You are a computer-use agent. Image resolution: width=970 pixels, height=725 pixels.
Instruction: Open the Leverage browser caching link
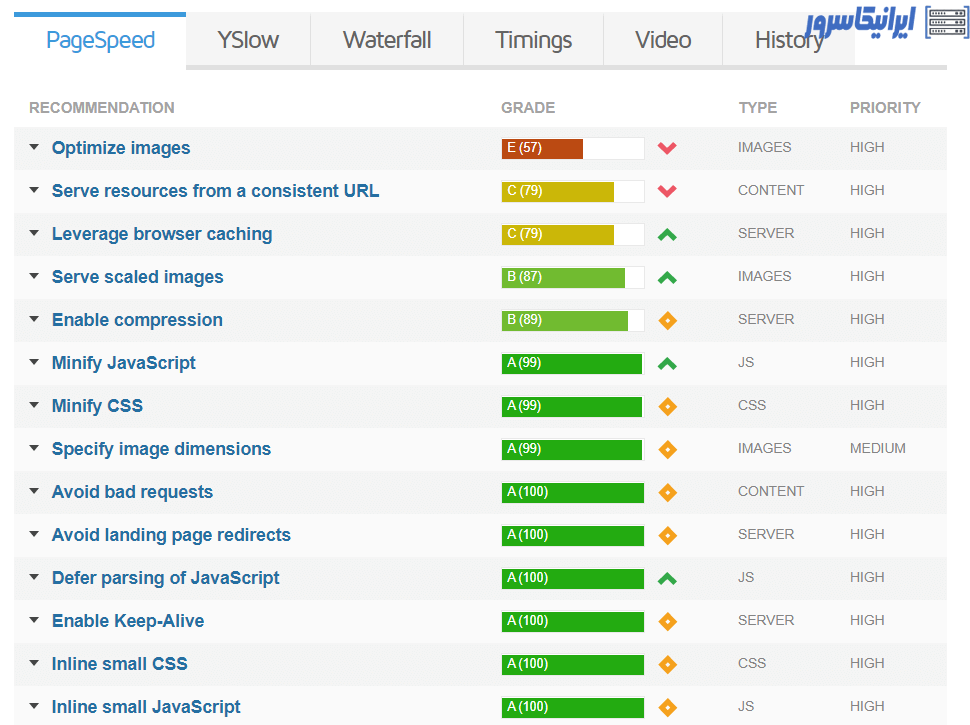[x=162, y=234]
